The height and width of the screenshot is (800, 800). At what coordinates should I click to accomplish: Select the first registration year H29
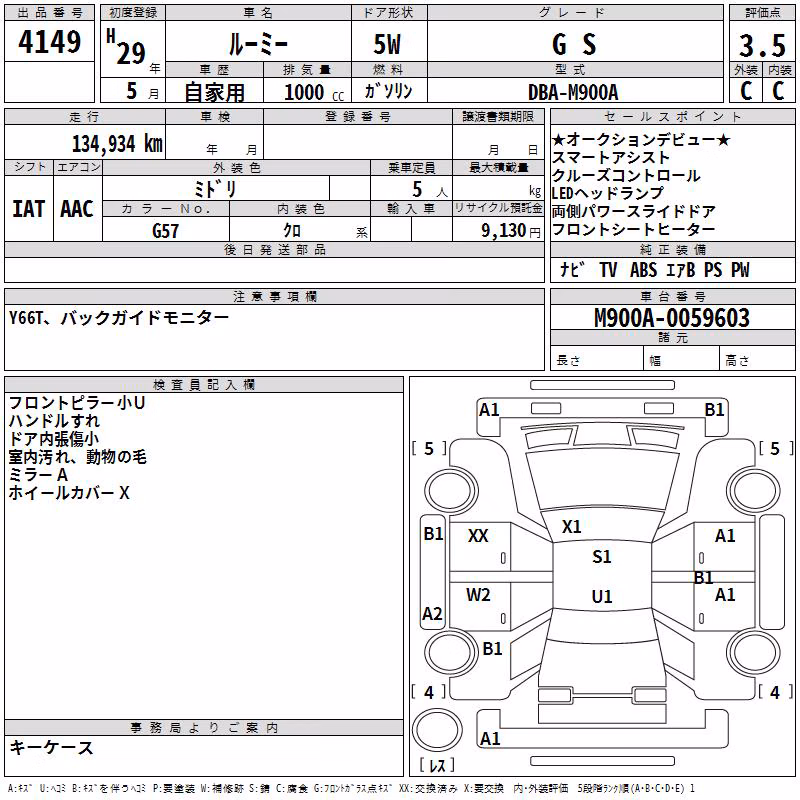coord(126,48)
